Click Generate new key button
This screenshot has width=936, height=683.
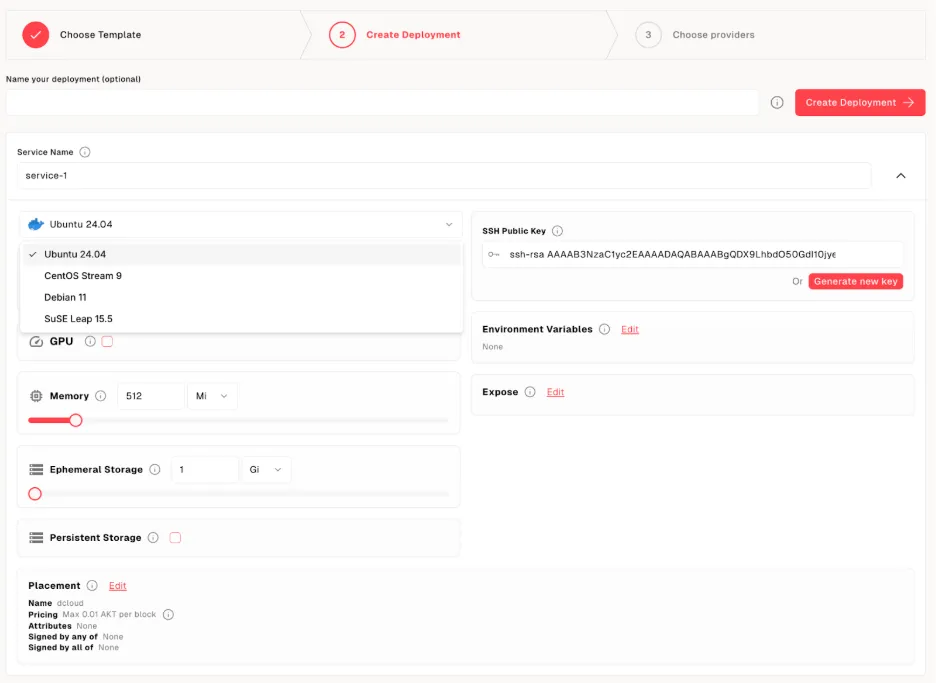[855, 282]
